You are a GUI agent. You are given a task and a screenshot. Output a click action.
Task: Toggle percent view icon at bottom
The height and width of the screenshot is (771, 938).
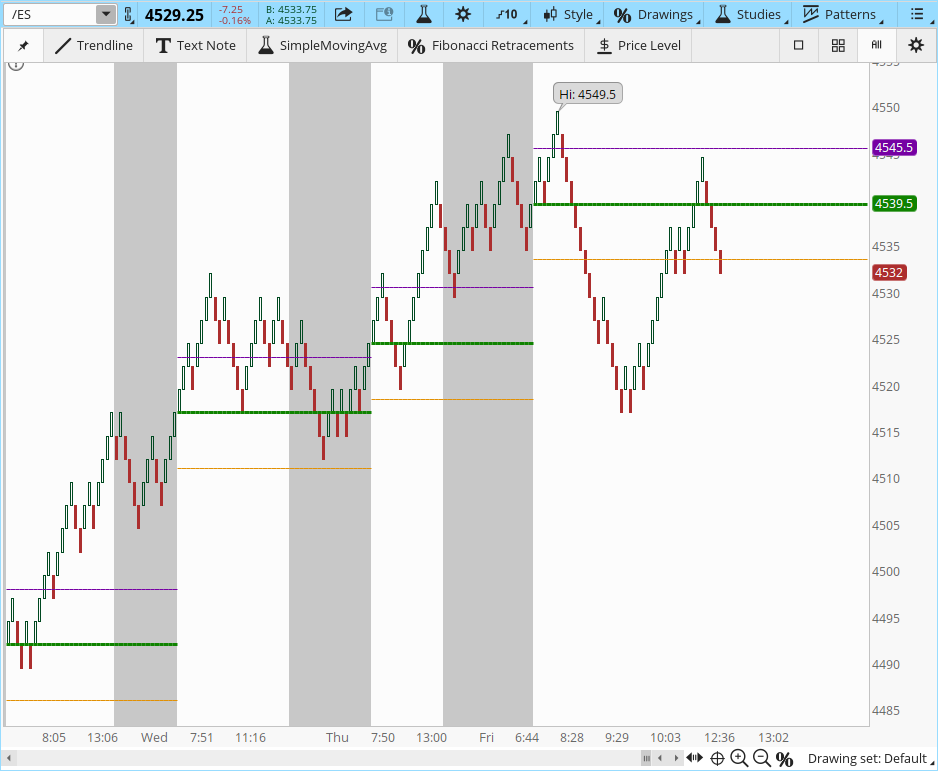click(x=784, y=759)
